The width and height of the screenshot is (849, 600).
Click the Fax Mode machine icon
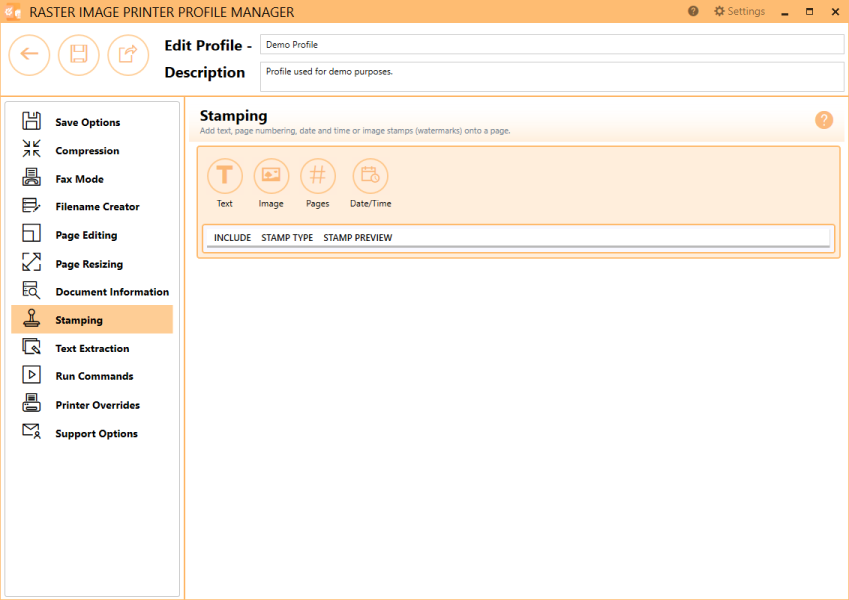(31, 177)
